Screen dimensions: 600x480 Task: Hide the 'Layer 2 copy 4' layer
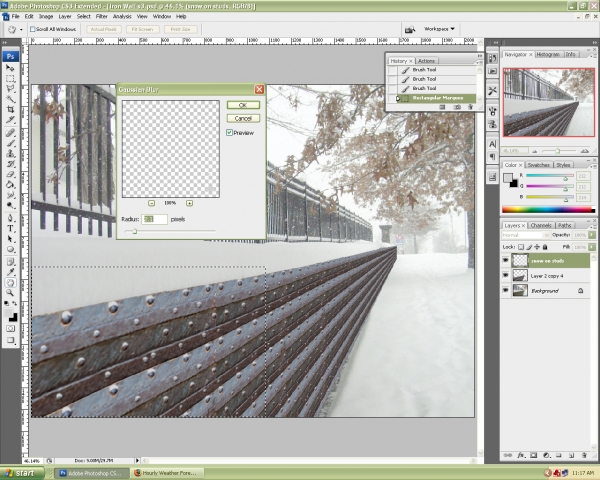[505, 275]
